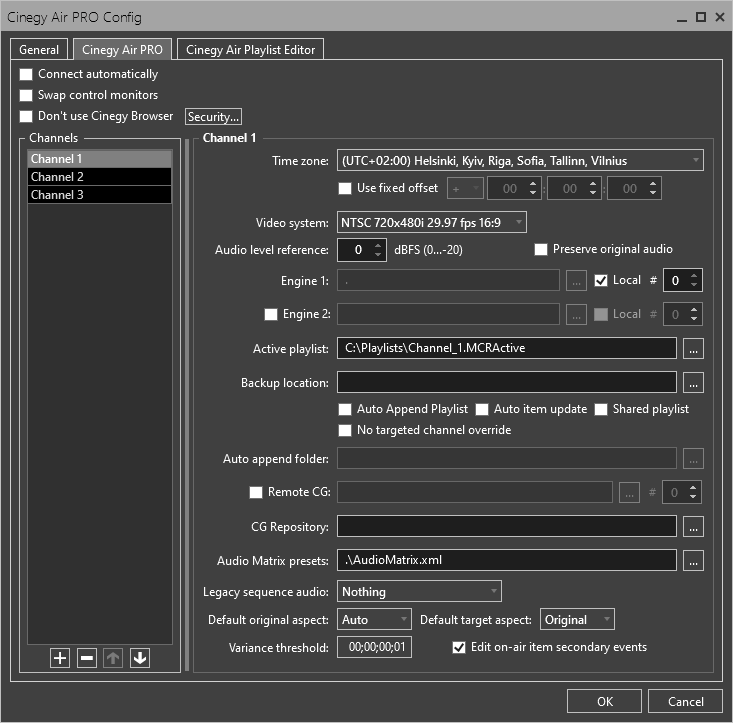Select Channel 2 in channels list
Image resolution: width=733 pixels, height=723 pixels.
click(100, 177)
